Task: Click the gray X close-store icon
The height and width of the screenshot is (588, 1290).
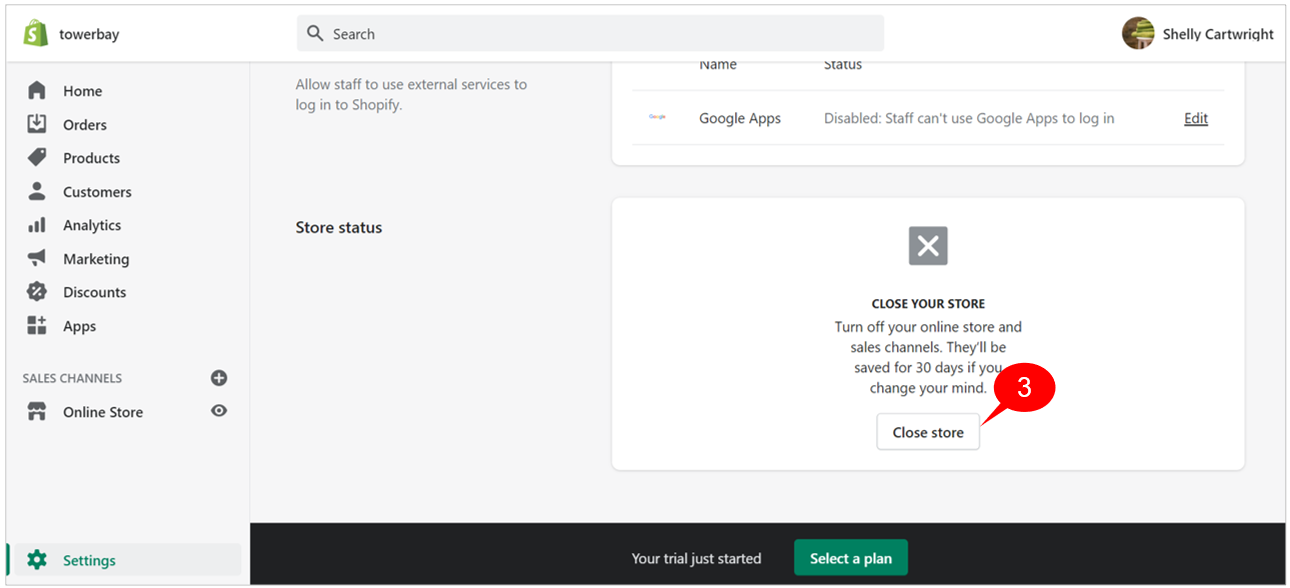Action: coord(928,246)
